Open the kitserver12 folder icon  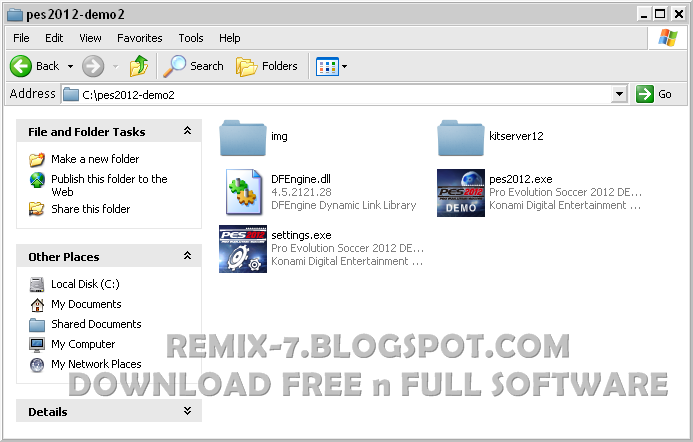(x=461, y=137)
